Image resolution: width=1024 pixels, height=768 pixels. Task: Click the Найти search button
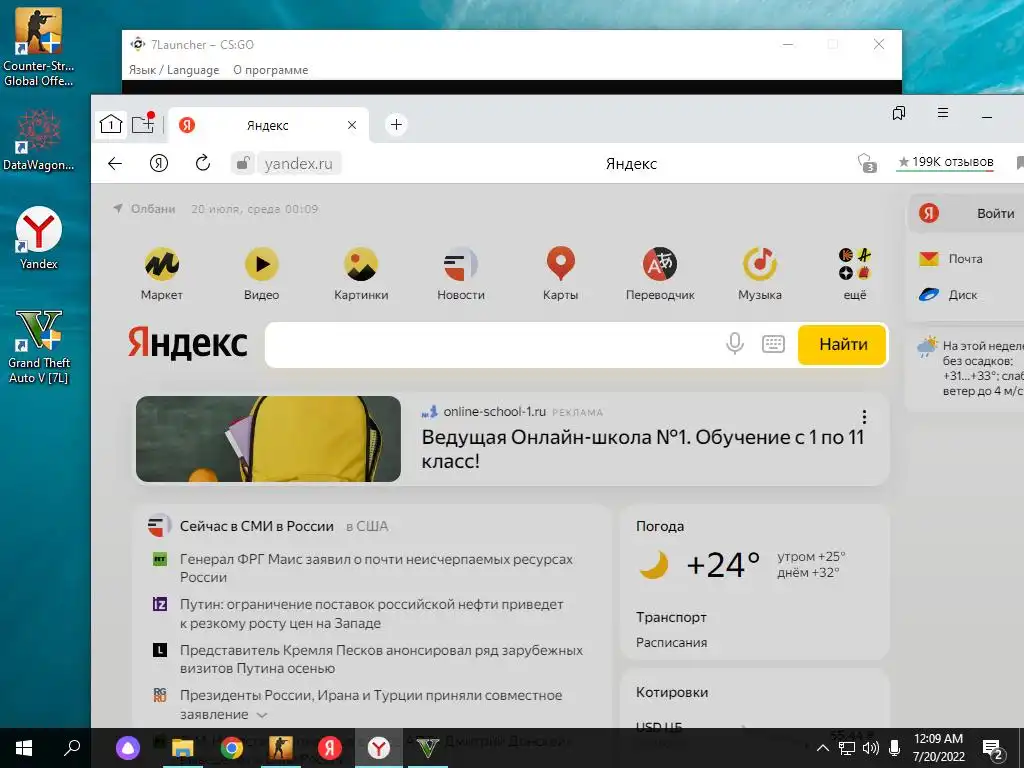842,344
